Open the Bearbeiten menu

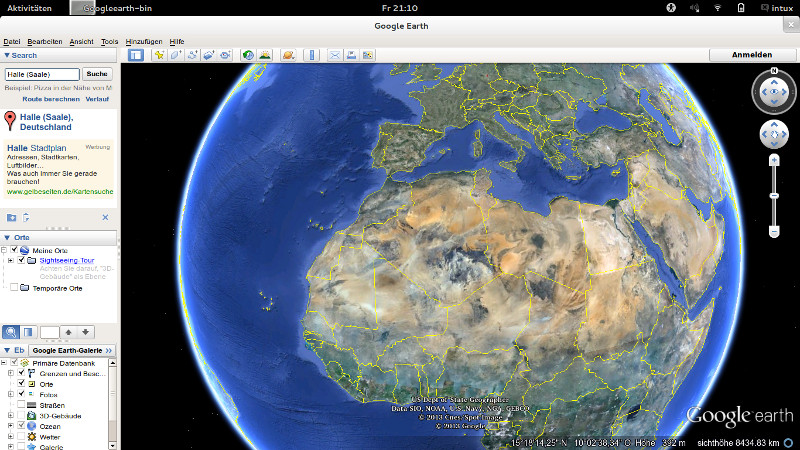[45, 42]
